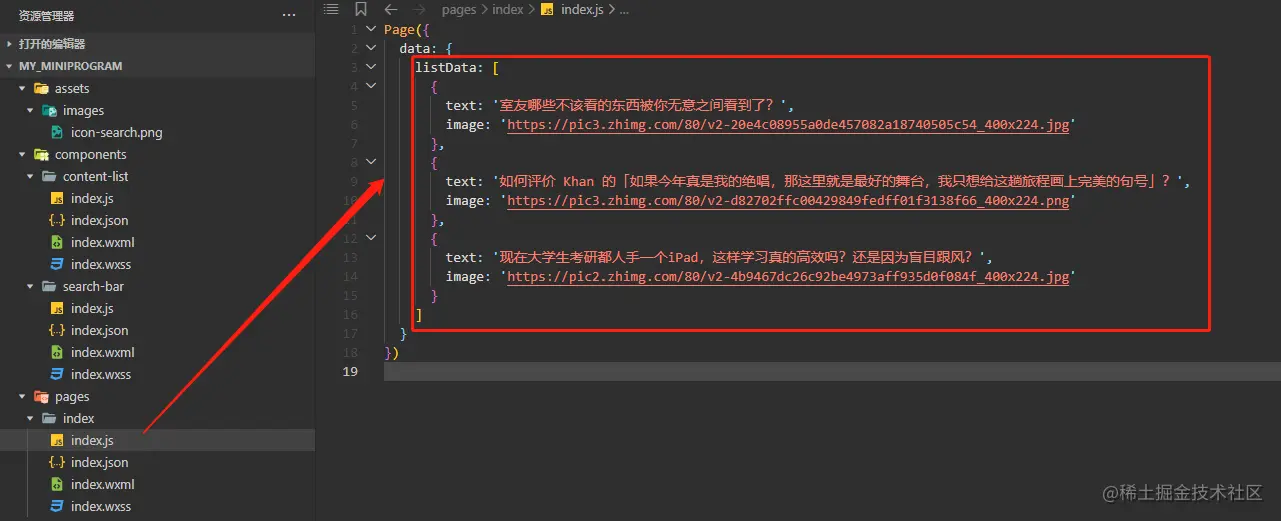
Task: Click the bookmark icon in editor toolbar
Action: tap(361, 9)
